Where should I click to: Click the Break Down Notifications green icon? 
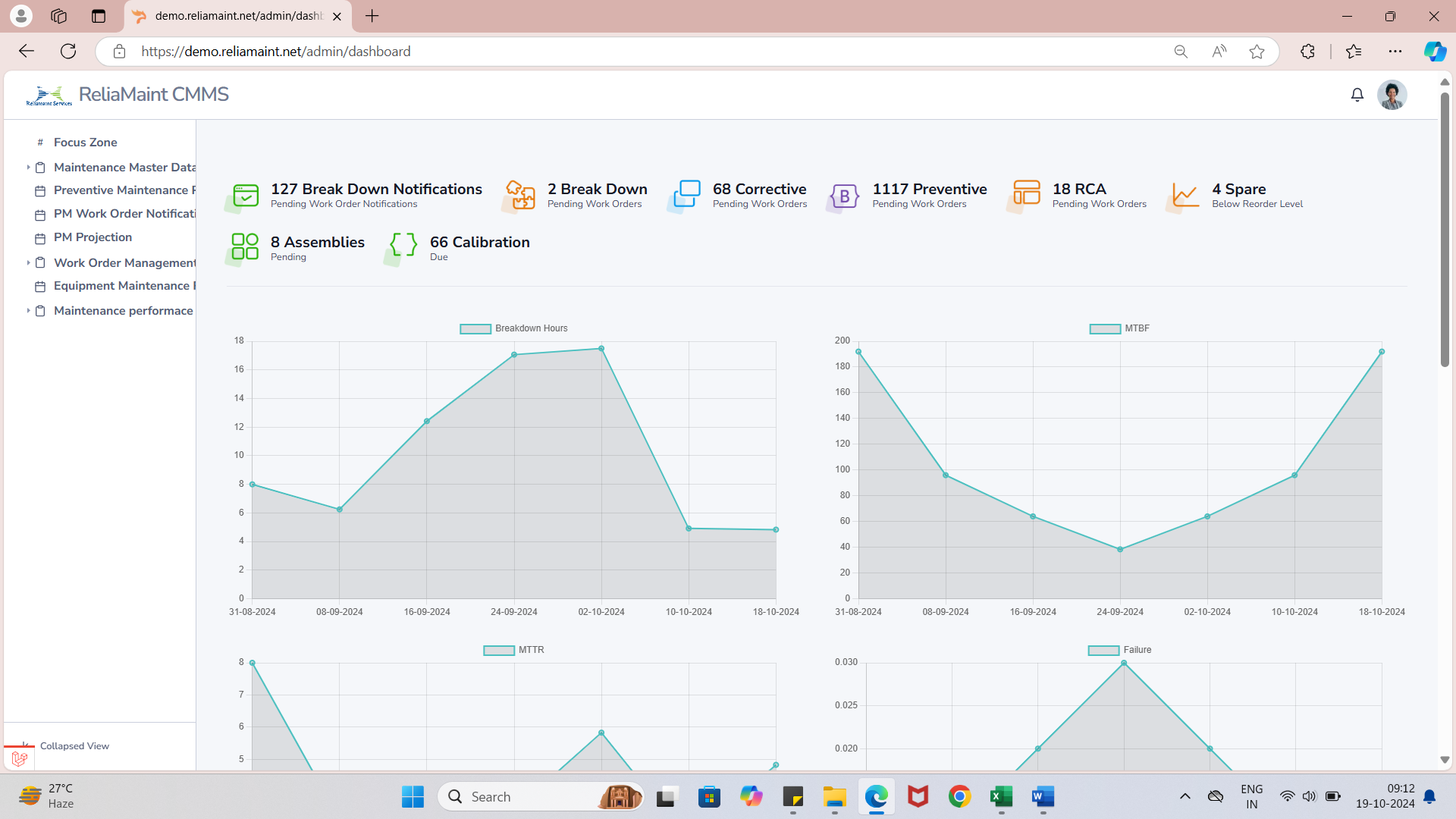(x=245, y=196)
